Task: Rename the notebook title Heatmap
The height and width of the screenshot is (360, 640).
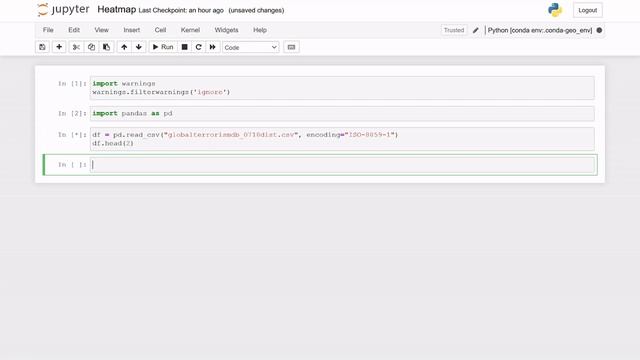Action: [117, 10]
